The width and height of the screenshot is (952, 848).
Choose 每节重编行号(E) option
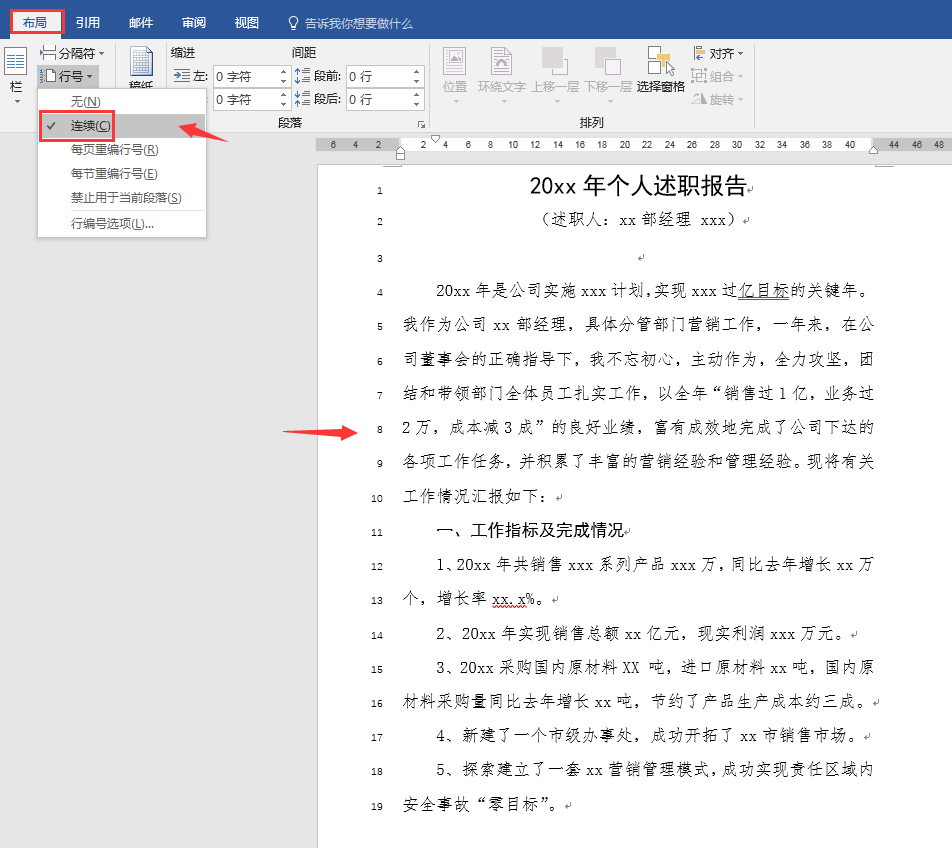coord(122,174)
